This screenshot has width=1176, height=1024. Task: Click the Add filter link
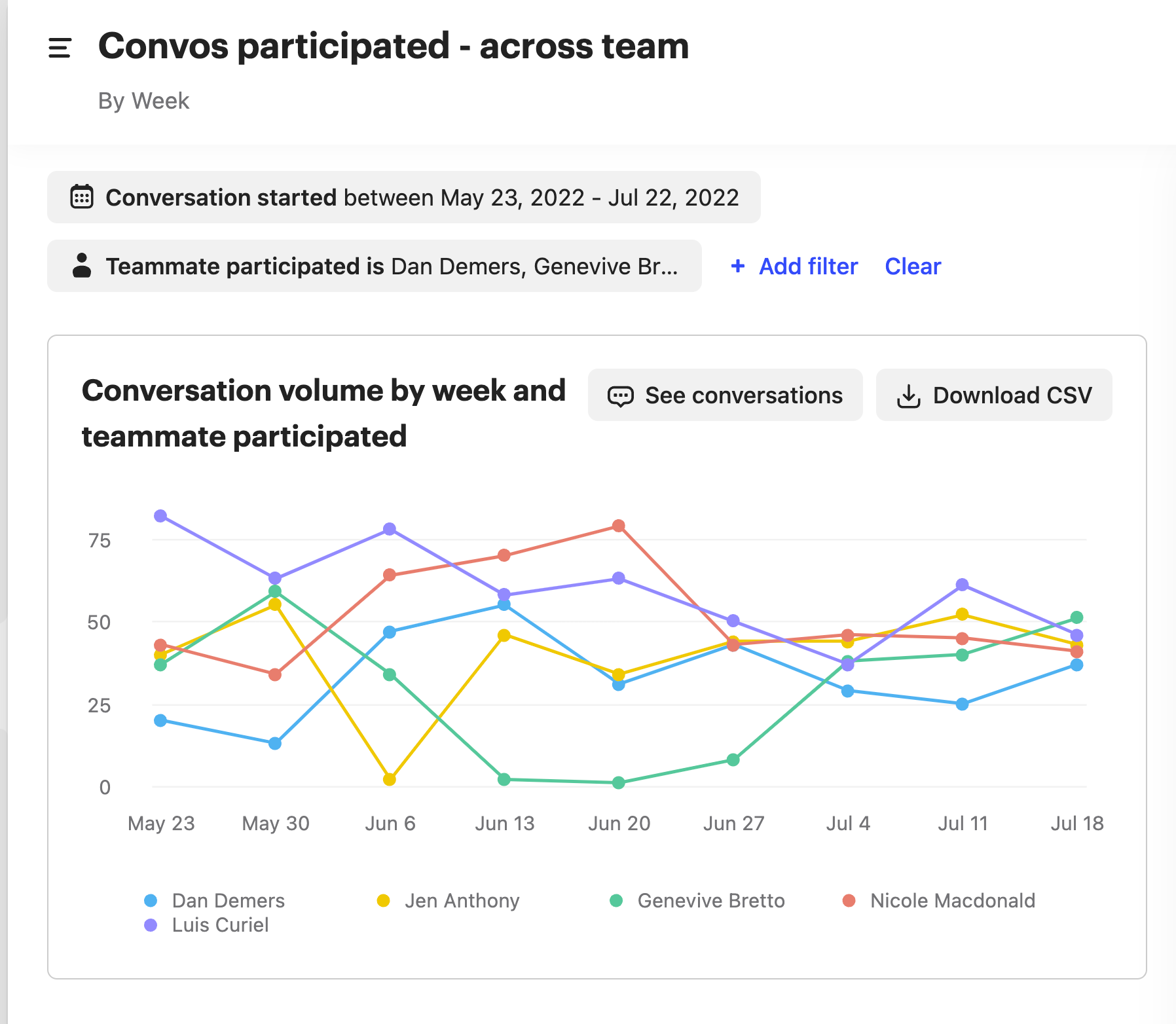808,266
